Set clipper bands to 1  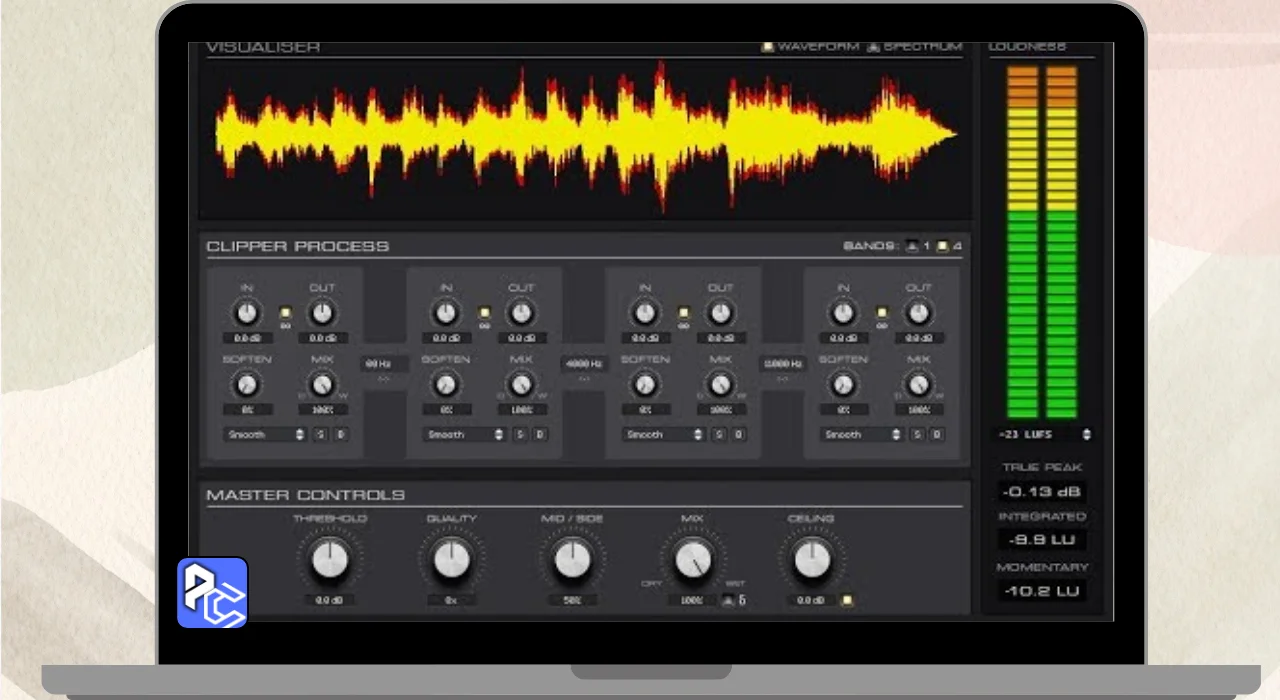tap(912, 246)
